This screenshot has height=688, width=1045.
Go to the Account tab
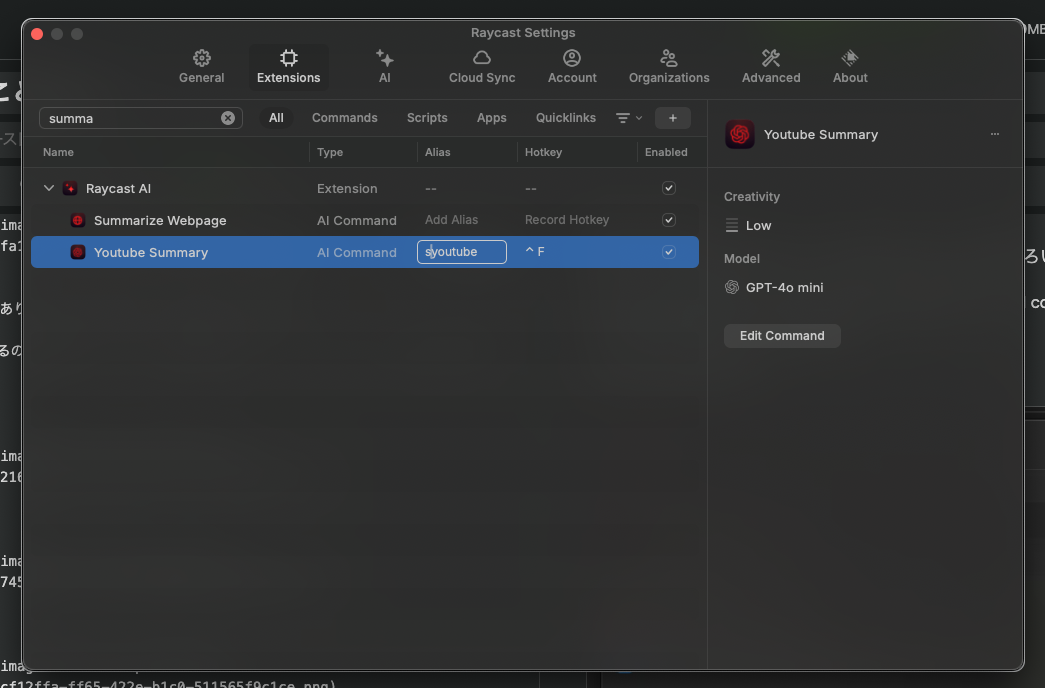click(x=572, y=67)
